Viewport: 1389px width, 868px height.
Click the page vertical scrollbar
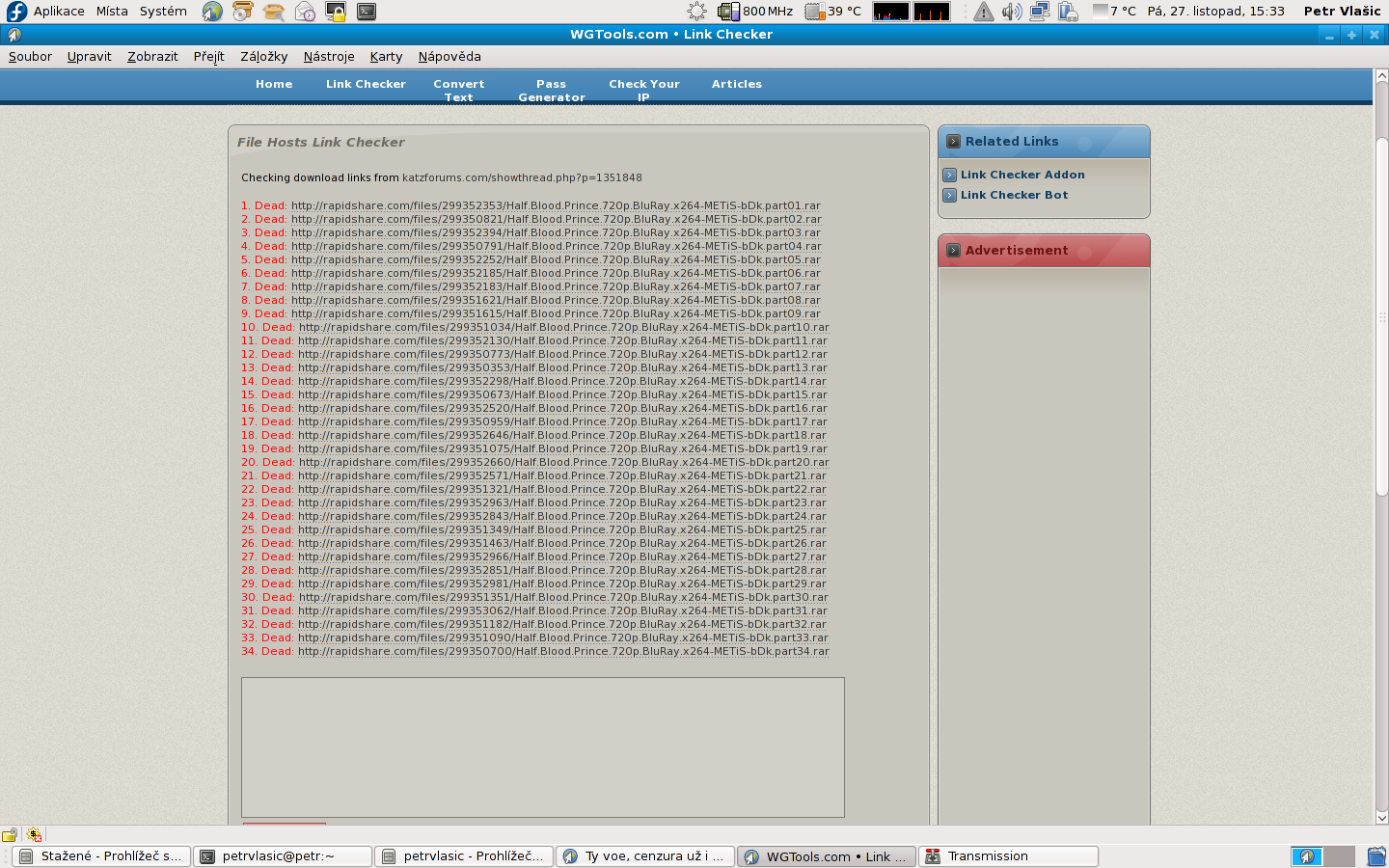[1381, 318]
